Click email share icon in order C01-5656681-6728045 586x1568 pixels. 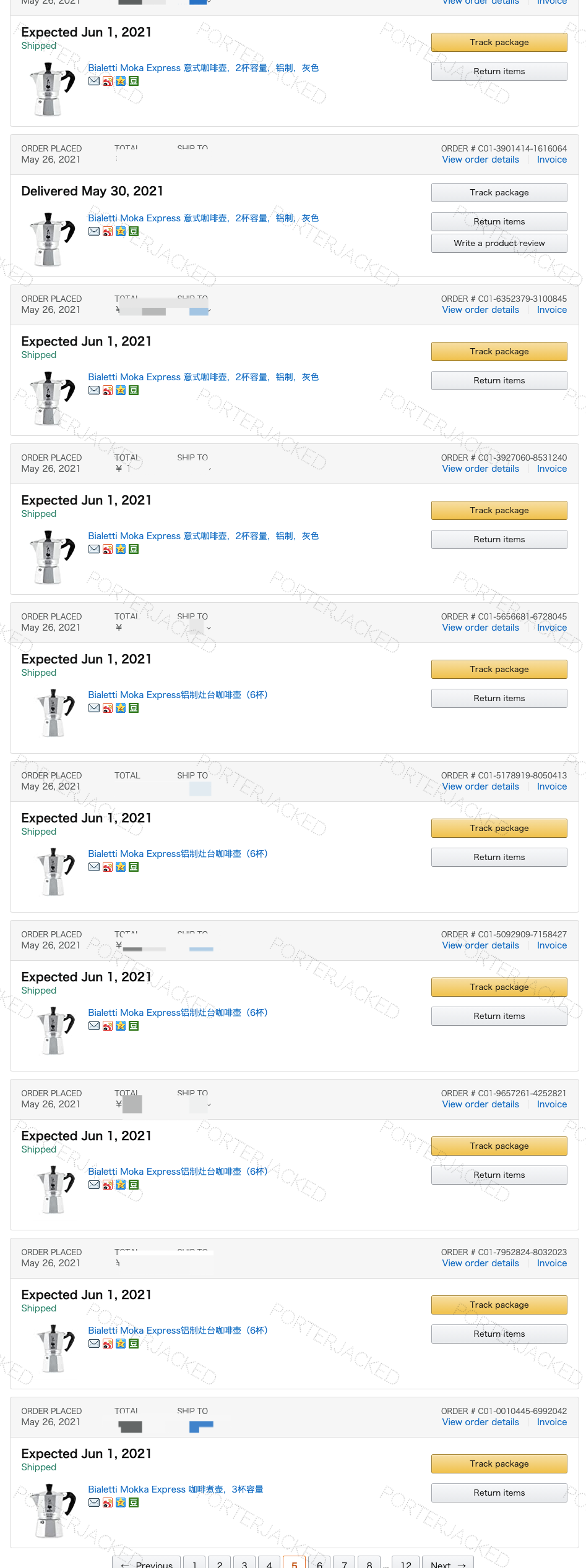94,708
